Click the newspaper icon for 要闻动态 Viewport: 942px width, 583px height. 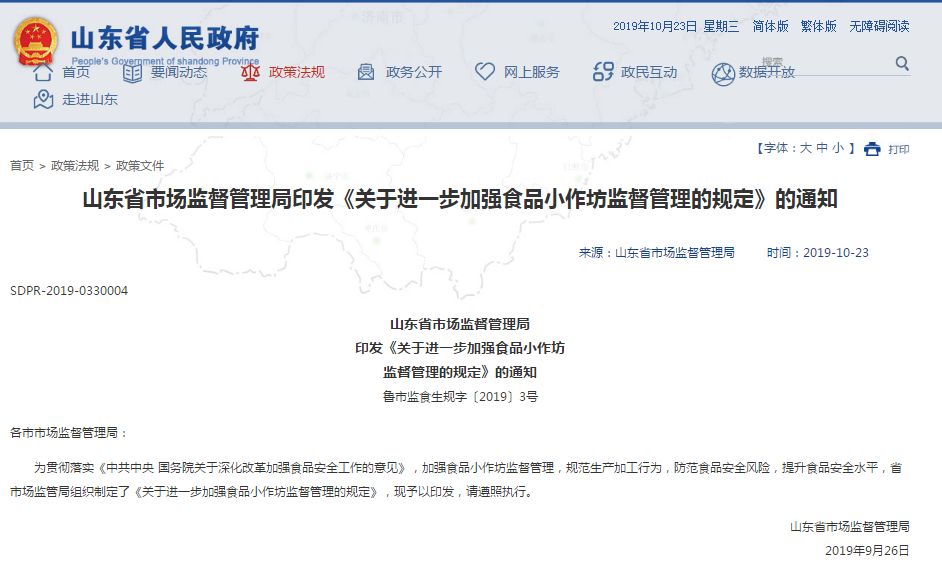tap(132, 72)
